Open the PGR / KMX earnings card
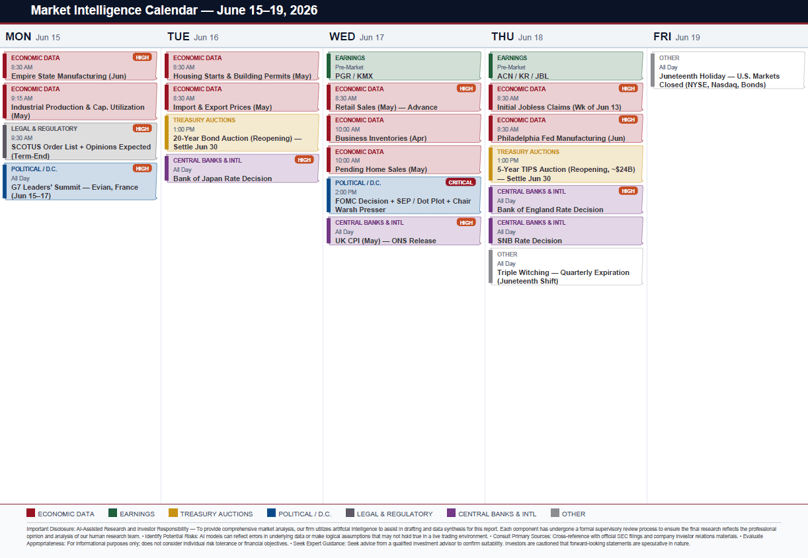 (403, 65)
